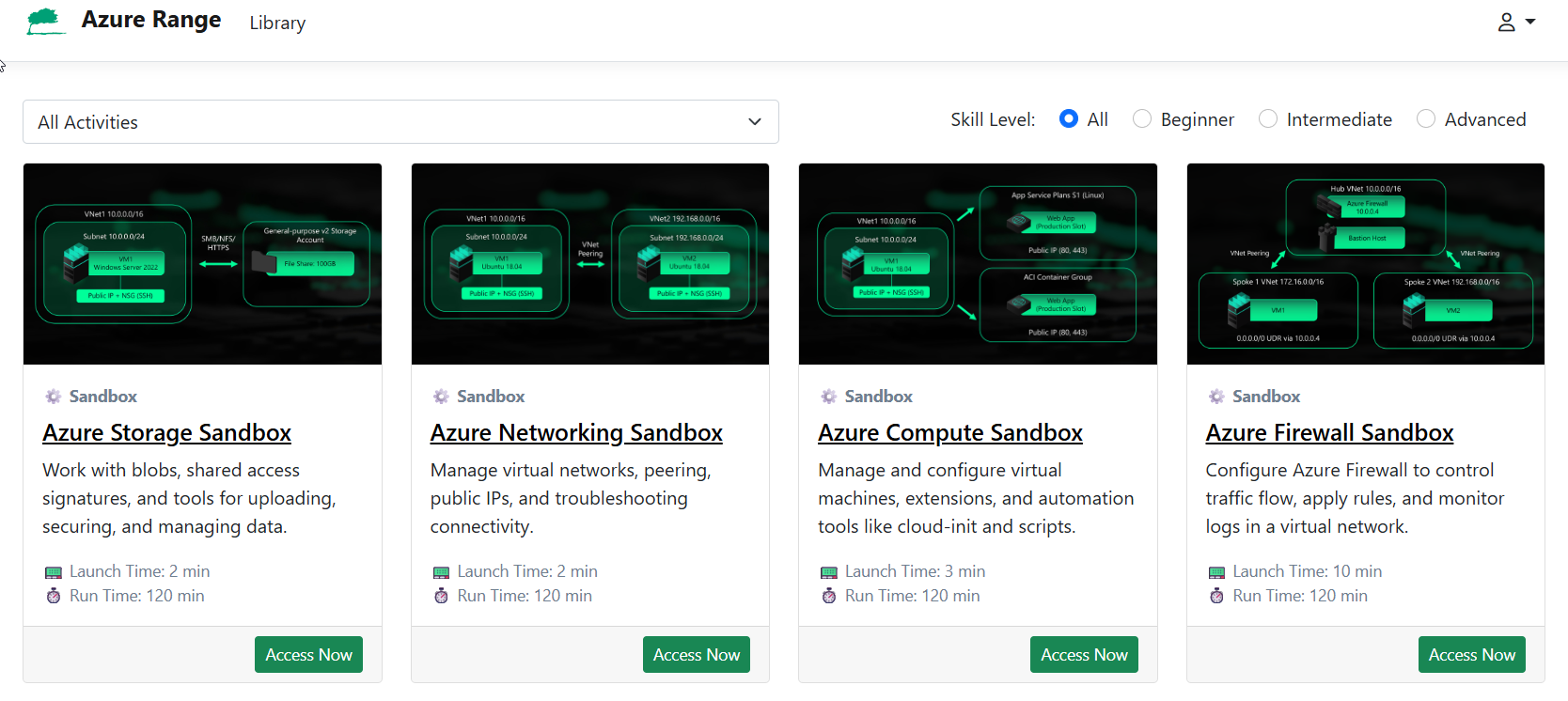Click the Azure Firewall Sandbox diagram thumbnail
The image size is (1568, 701).
(x=1365, y=264)
